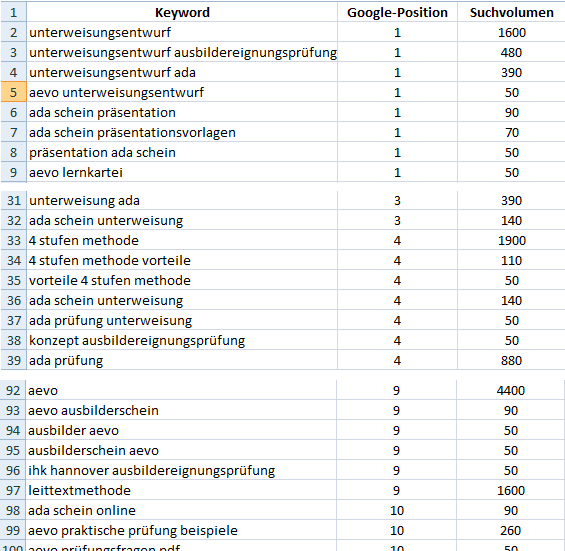
Task: Click 'ada schein unterweisung' in row 32
Action: [x=182, y=221]
